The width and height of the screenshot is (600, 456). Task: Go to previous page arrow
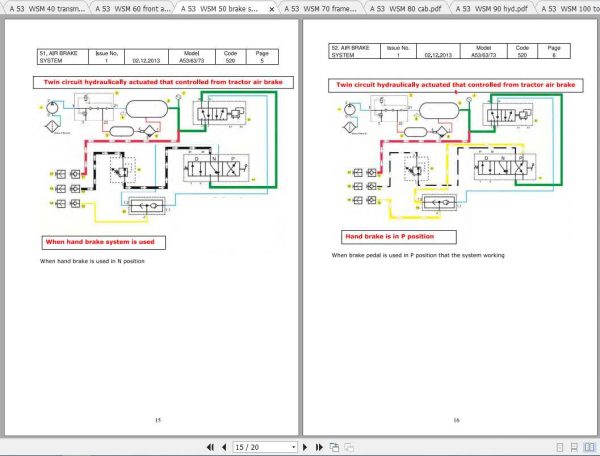click(224, 447)
